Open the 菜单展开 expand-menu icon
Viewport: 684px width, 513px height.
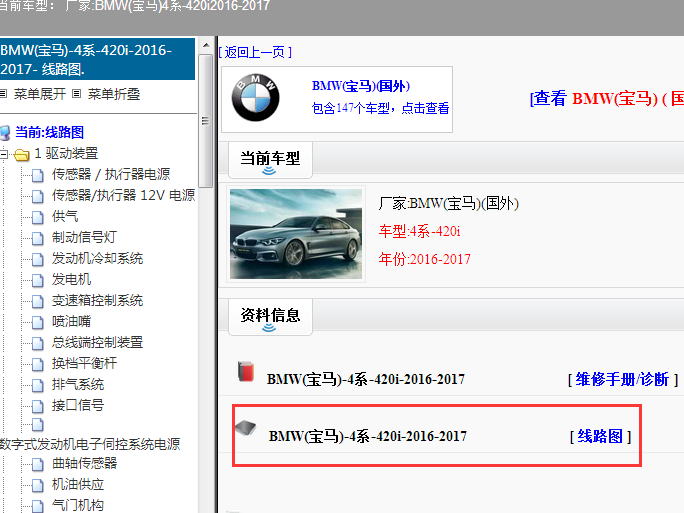(x=3, y=94)
